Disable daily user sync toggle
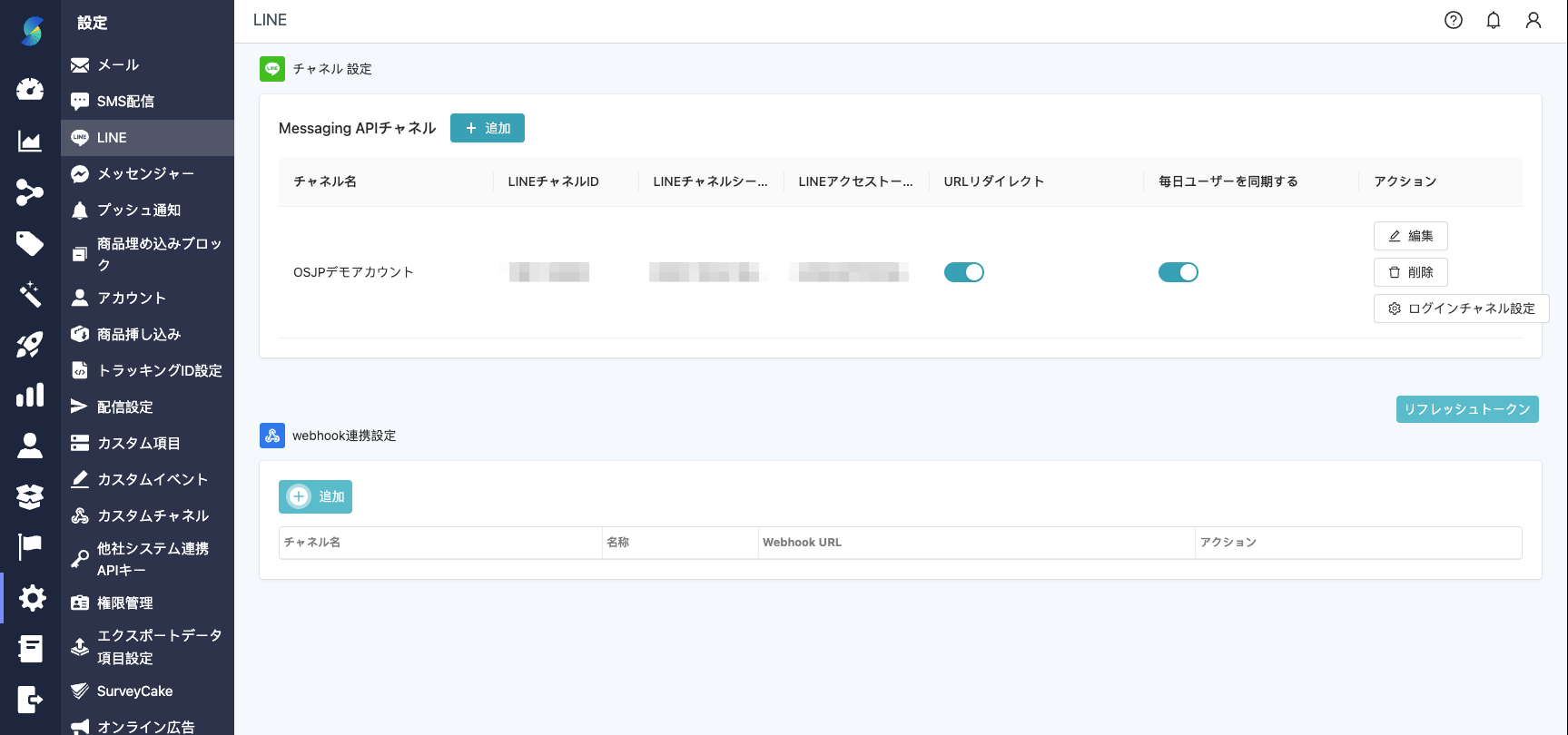Screen dimensions: 1568x735 [1178, 272]
